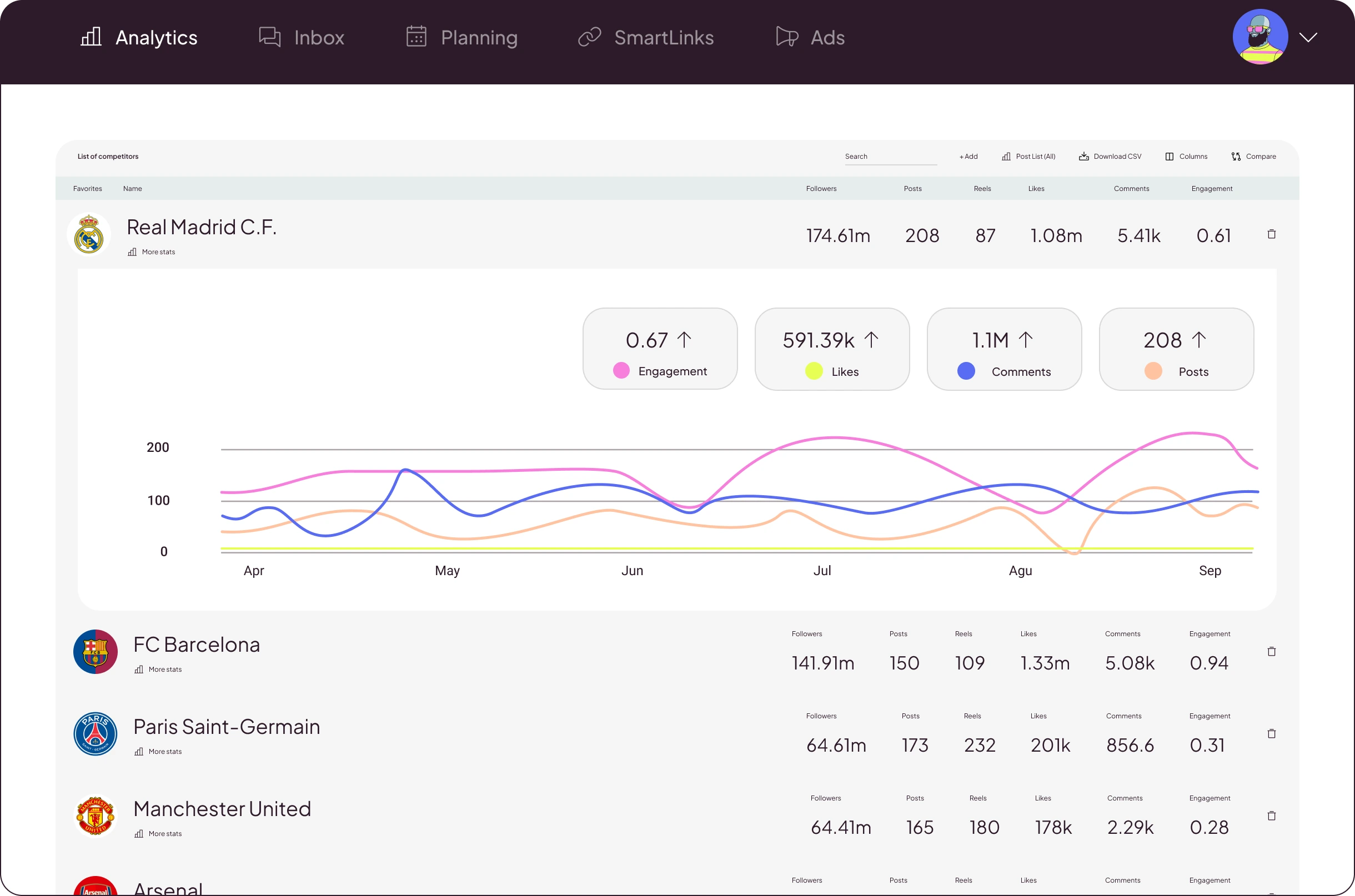Click the Compare icon in the toolbar
Screen dimensions: 1355x896
(1236, 157)
